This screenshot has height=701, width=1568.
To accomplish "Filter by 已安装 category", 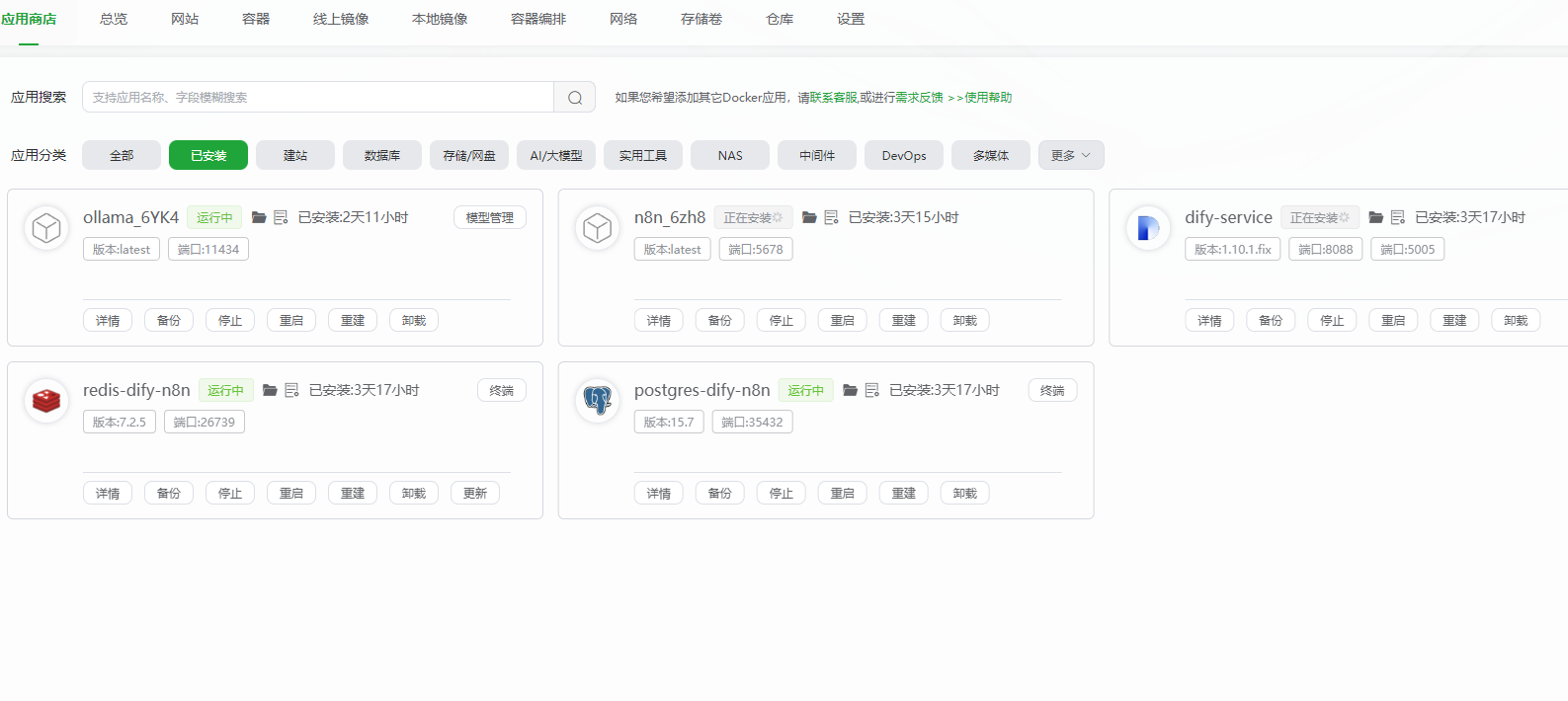I will pyautogui.click(x=208, y=155).
